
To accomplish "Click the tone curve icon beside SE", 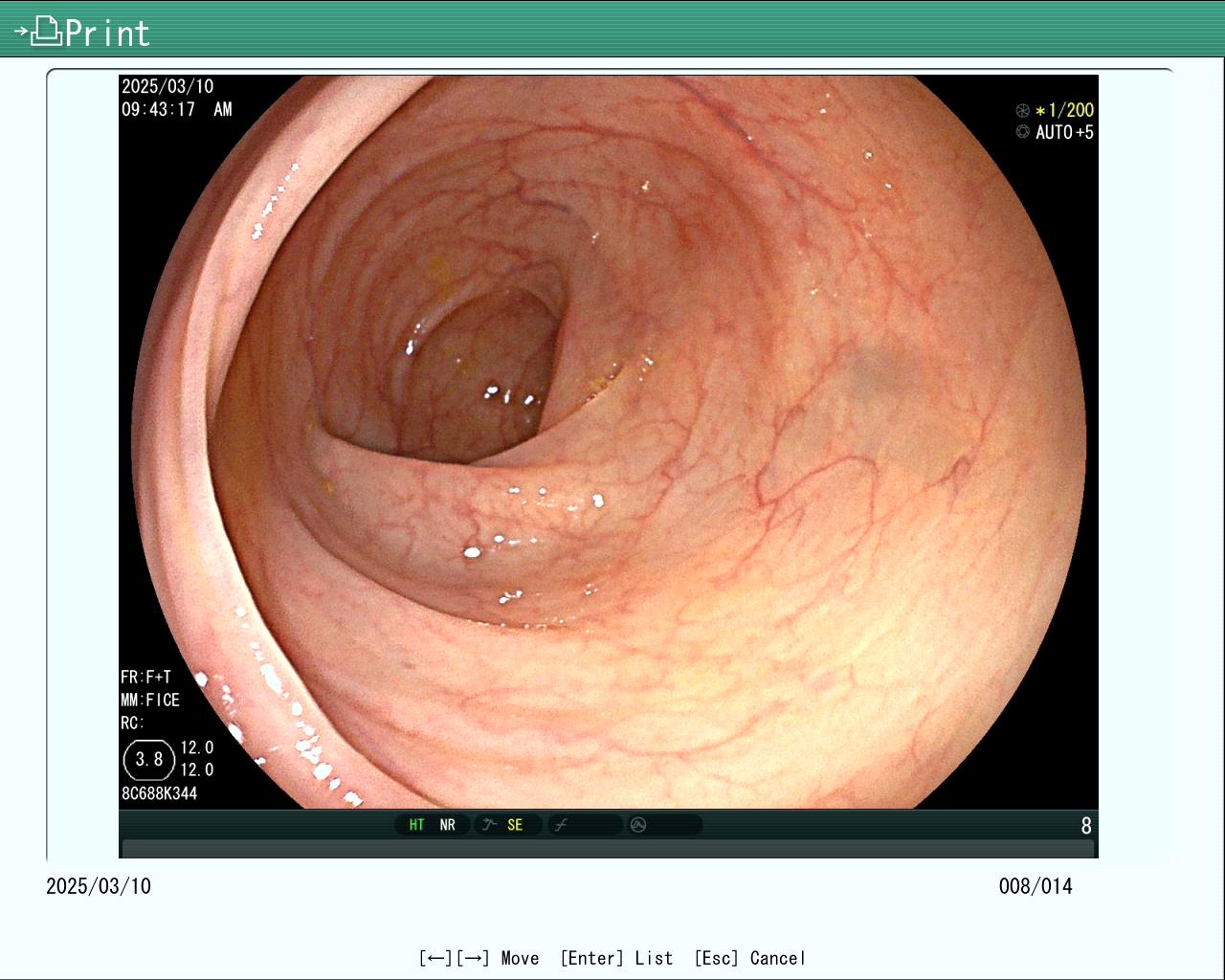I will (x=489, y=825).
